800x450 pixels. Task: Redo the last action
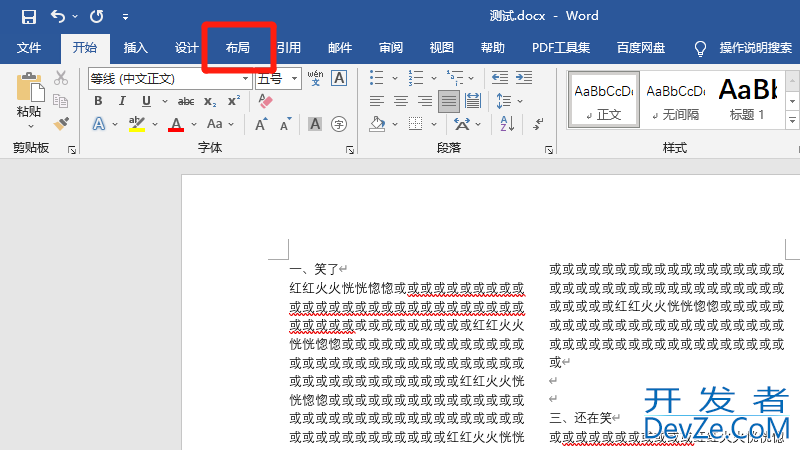pos(96,17)
